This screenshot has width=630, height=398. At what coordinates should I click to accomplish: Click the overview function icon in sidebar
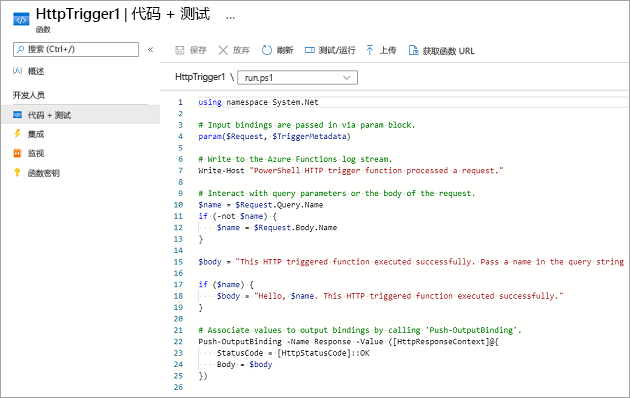pos(17,71)
